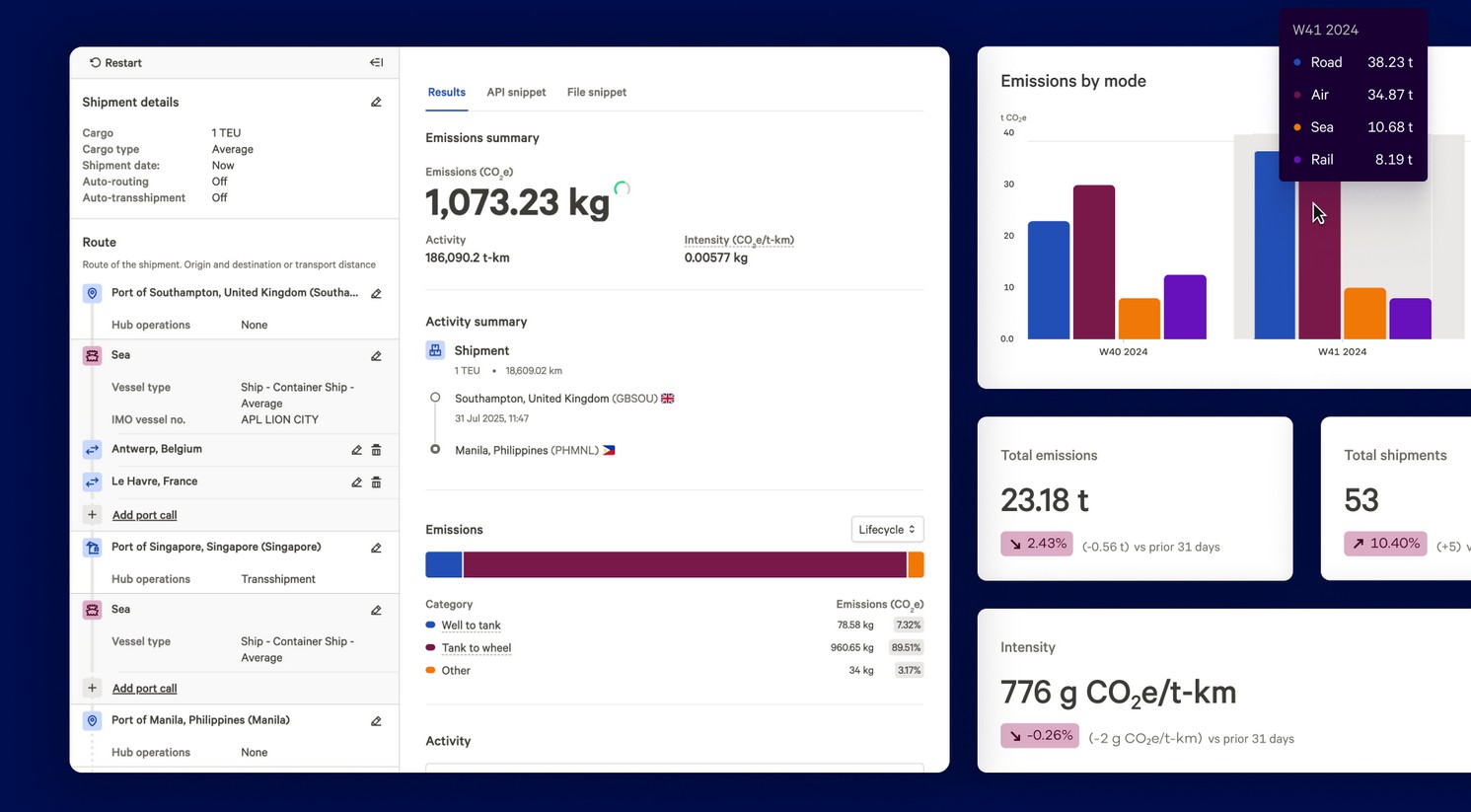1471x812 pixels.
Task: Switch to the API snippet tab
Action: point(516,93)
